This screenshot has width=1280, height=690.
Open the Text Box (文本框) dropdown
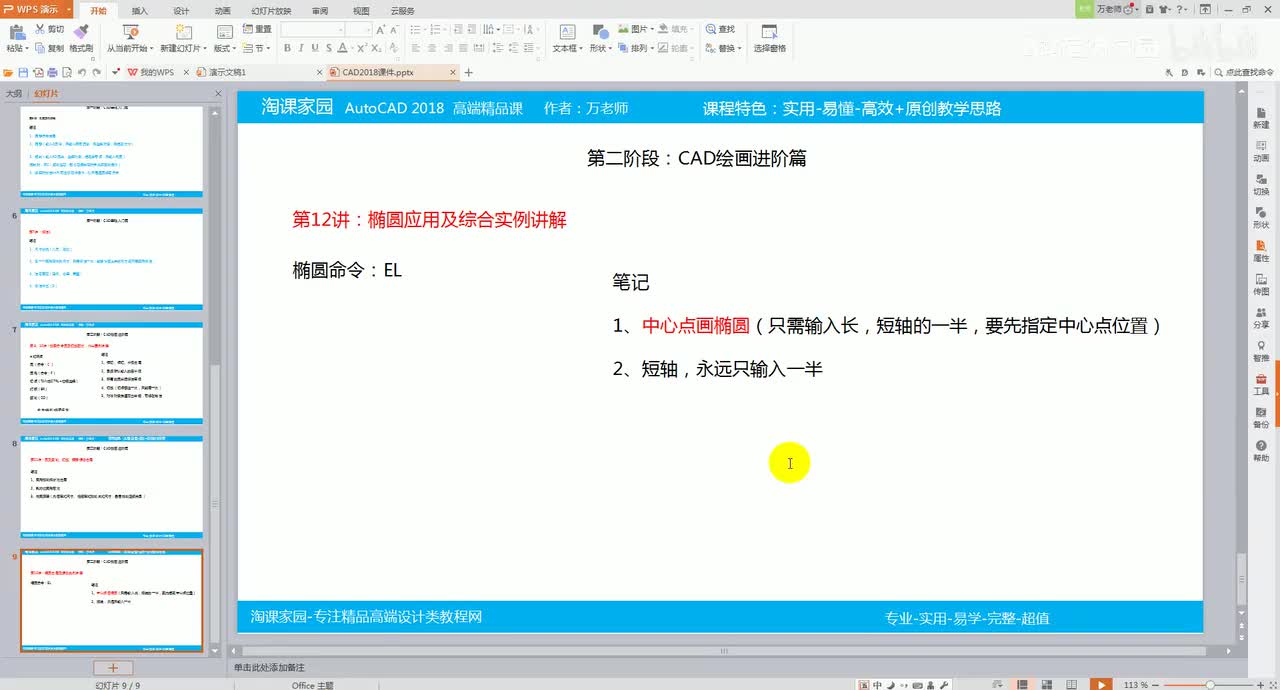tap(566, 48)
